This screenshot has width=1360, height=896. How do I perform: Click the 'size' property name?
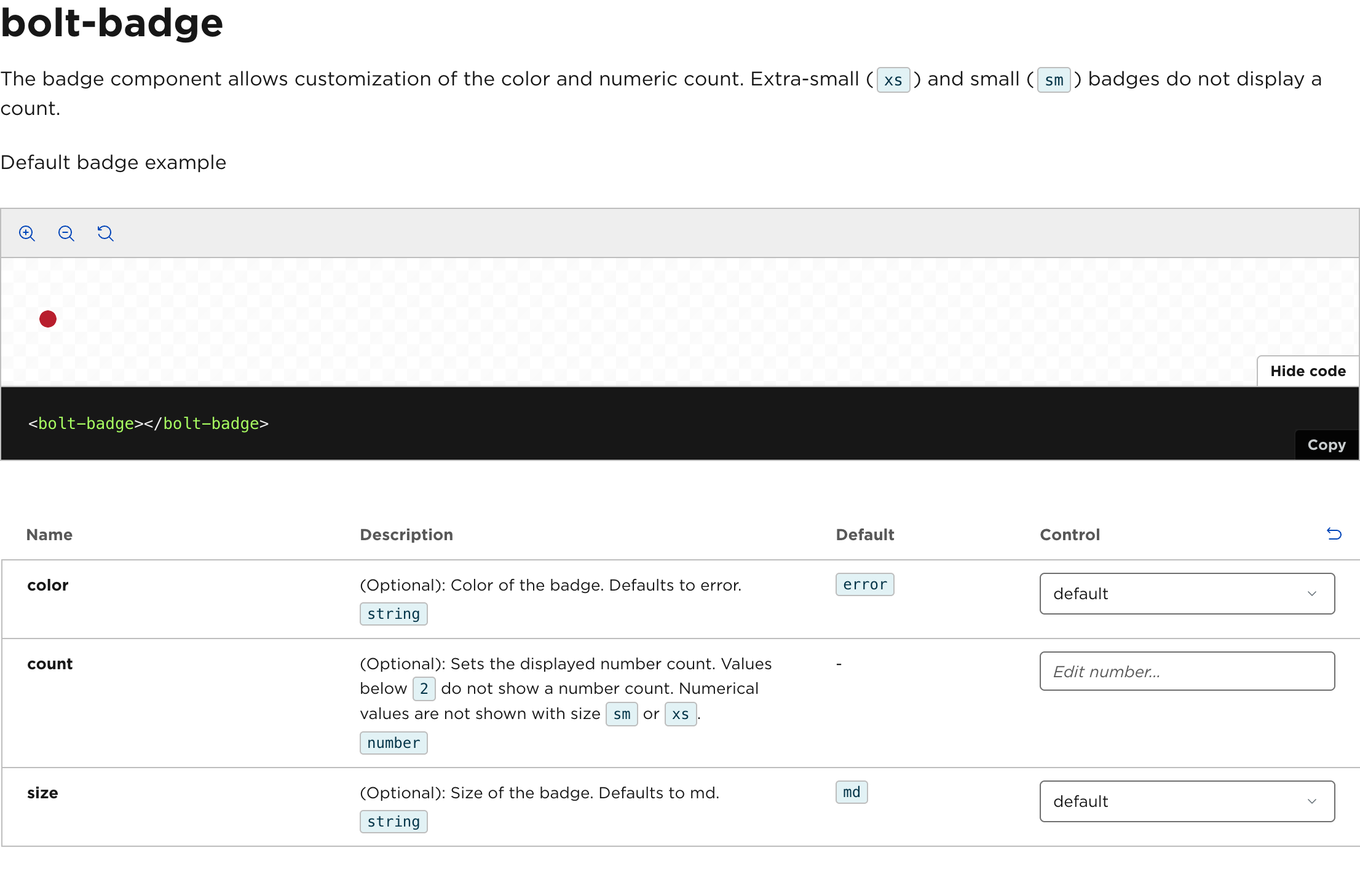[x=42, y=793]
